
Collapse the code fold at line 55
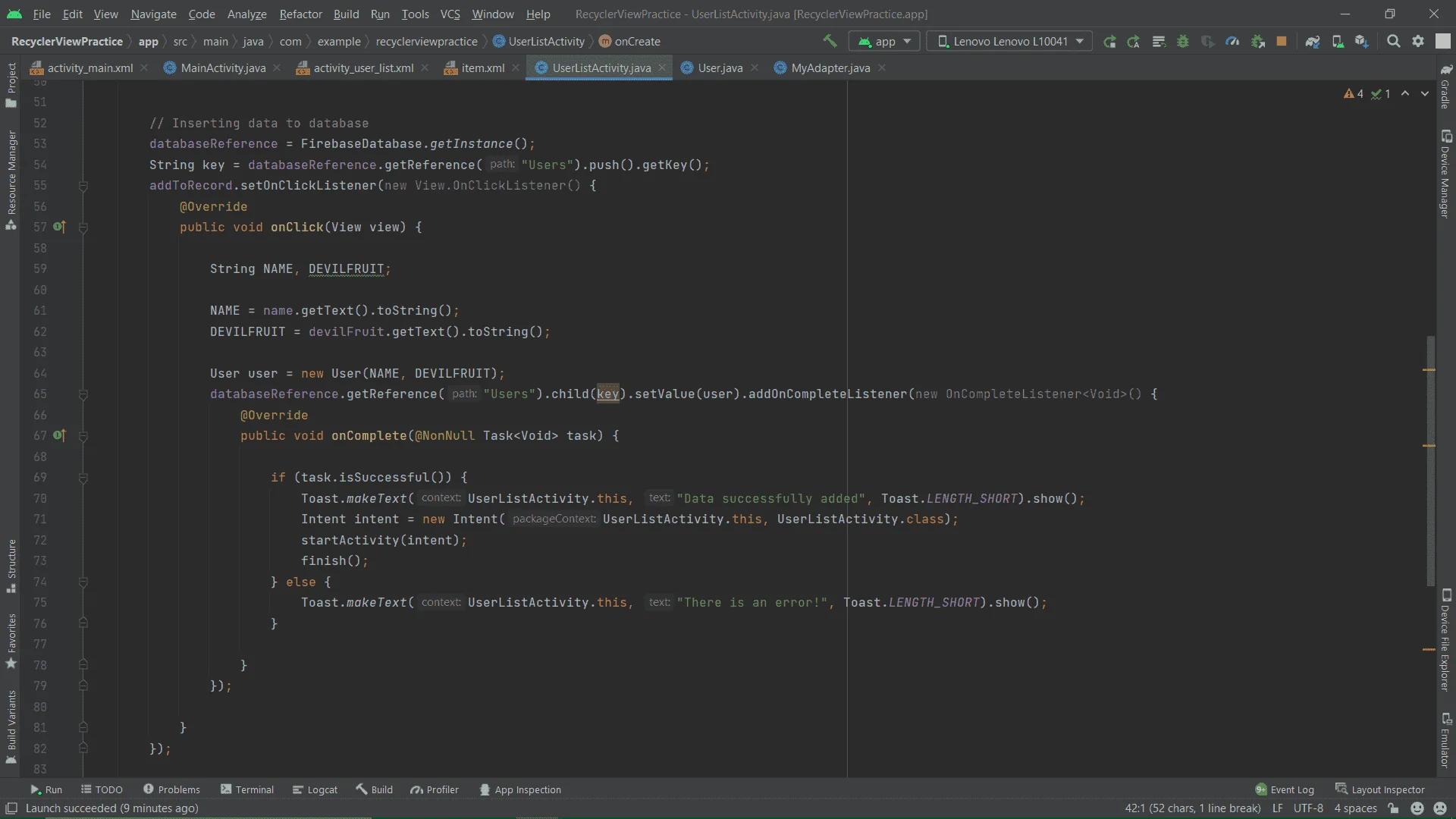pyautogui.click(x=83, y=186)
